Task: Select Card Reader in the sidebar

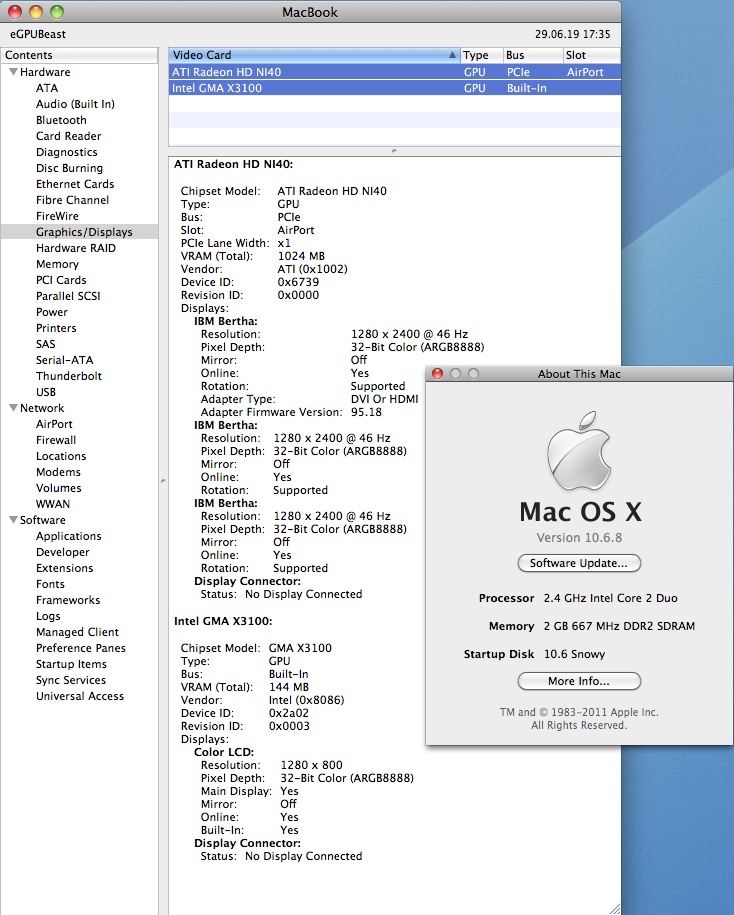Action: pyautogui.click(x=68, y=136)
